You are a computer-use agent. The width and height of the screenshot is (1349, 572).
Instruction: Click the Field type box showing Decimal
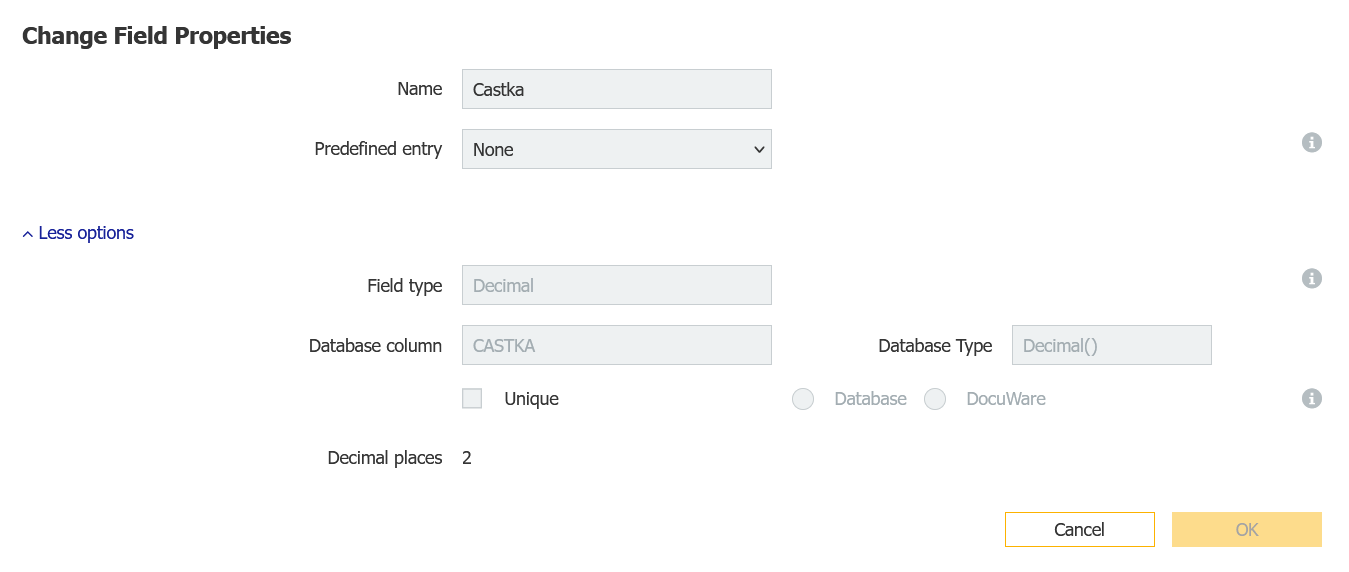616,285
